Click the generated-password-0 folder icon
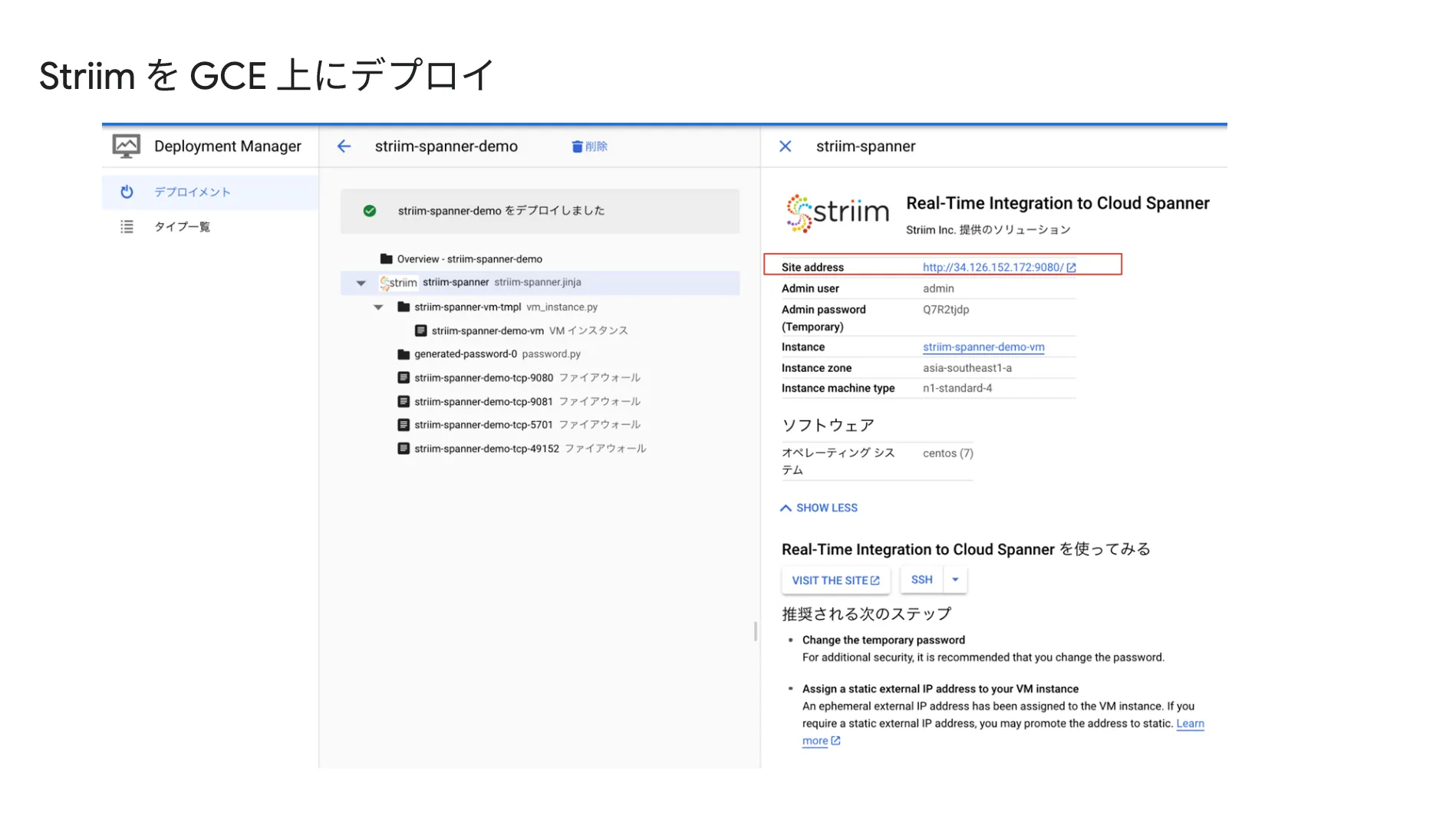Screen dimensions: 1456x816 pyautogui.click(x=404, y=354)
